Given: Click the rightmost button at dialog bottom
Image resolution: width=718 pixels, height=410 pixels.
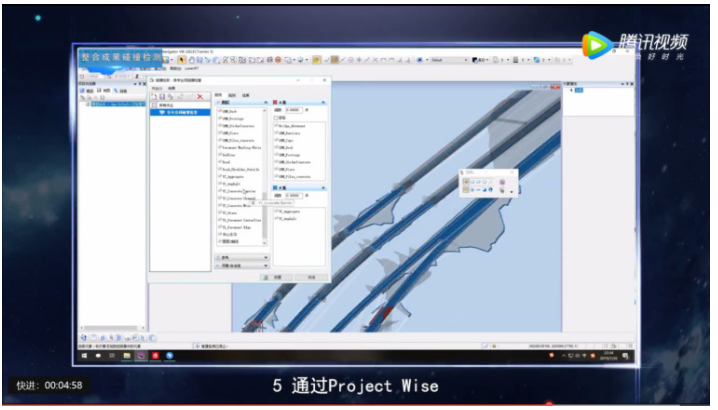Looking at the screenshot, I should tap(311, 277).
